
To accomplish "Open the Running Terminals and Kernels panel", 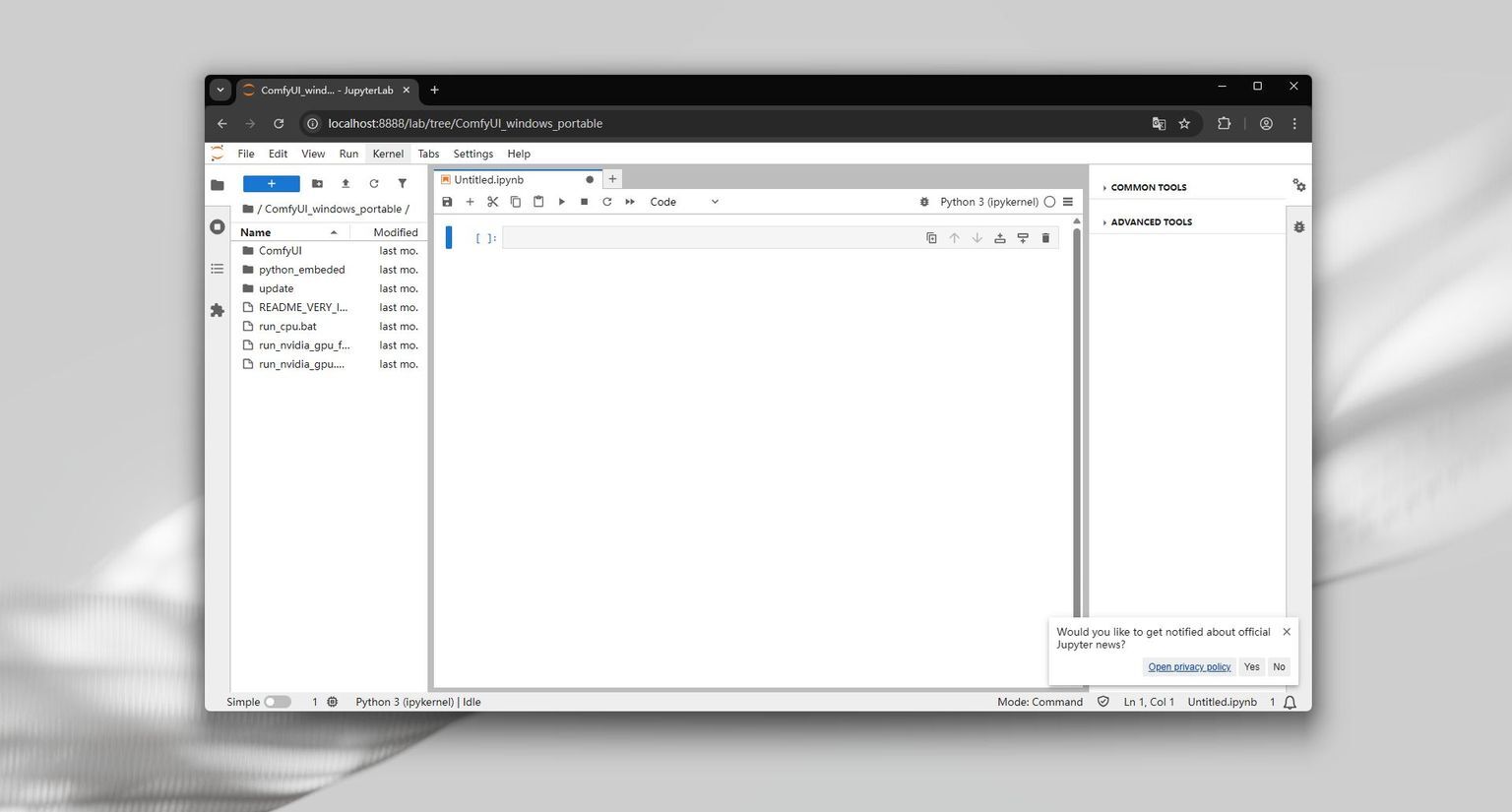I will 218,227.
